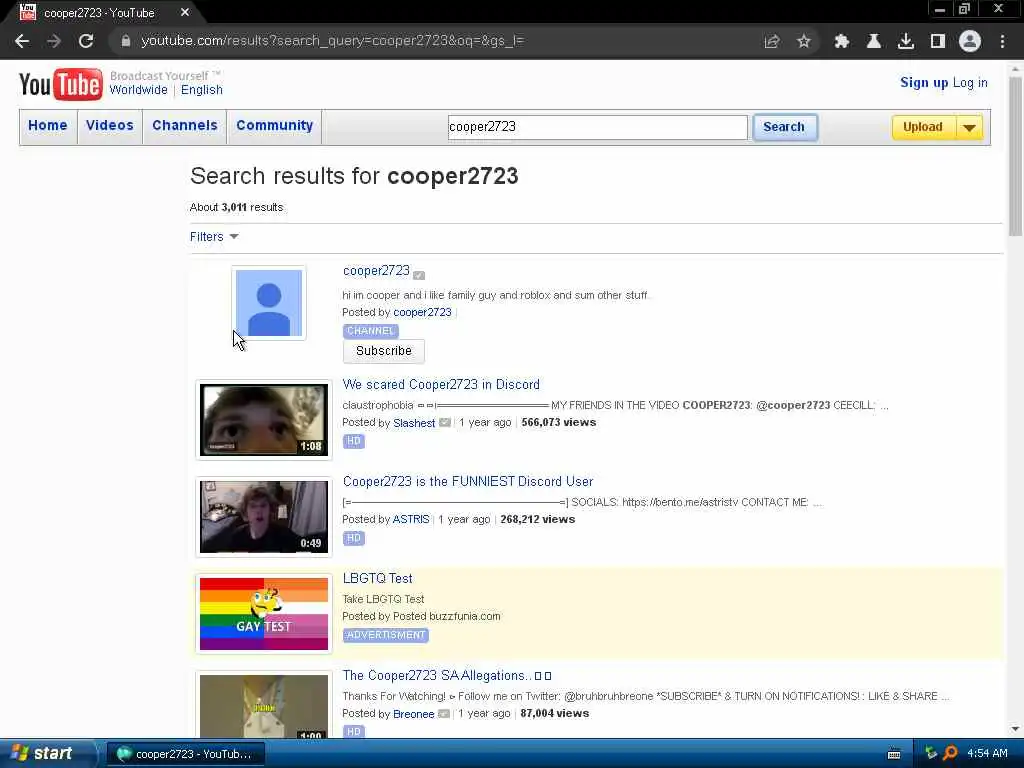Click the Upload button
Screen dimensions: 1024x768
coord(923,127)
